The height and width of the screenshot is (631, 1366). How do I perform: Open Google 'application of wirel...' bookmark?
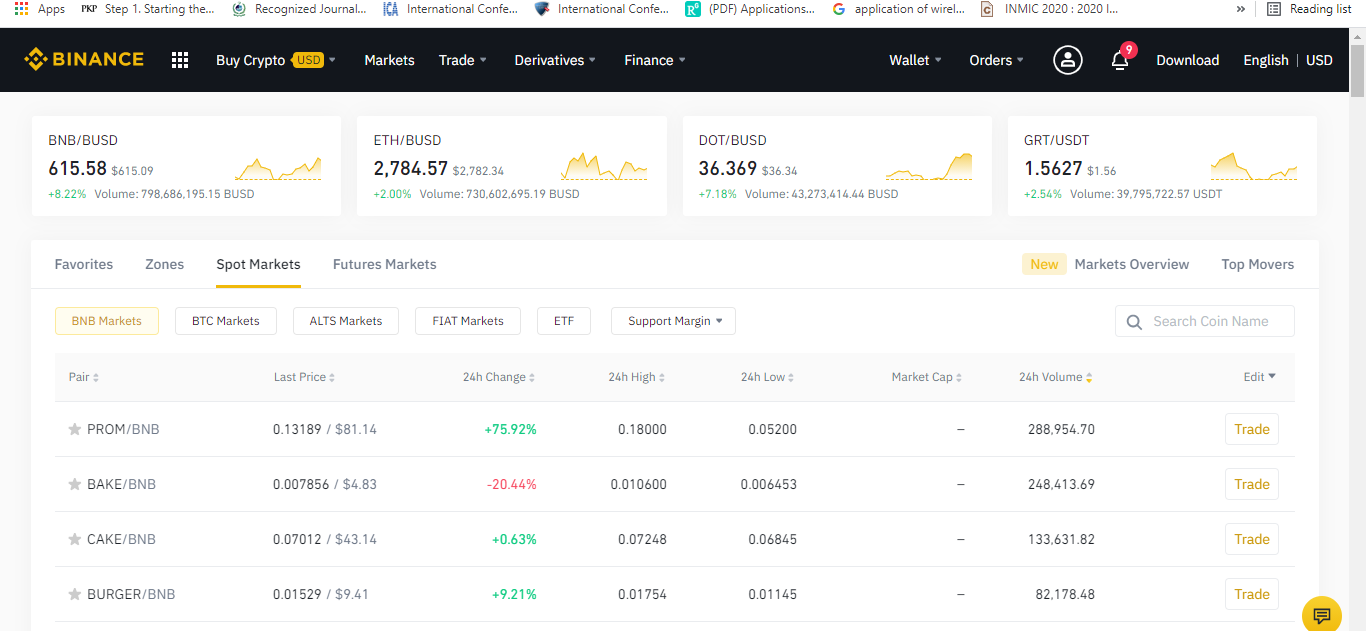899,9
